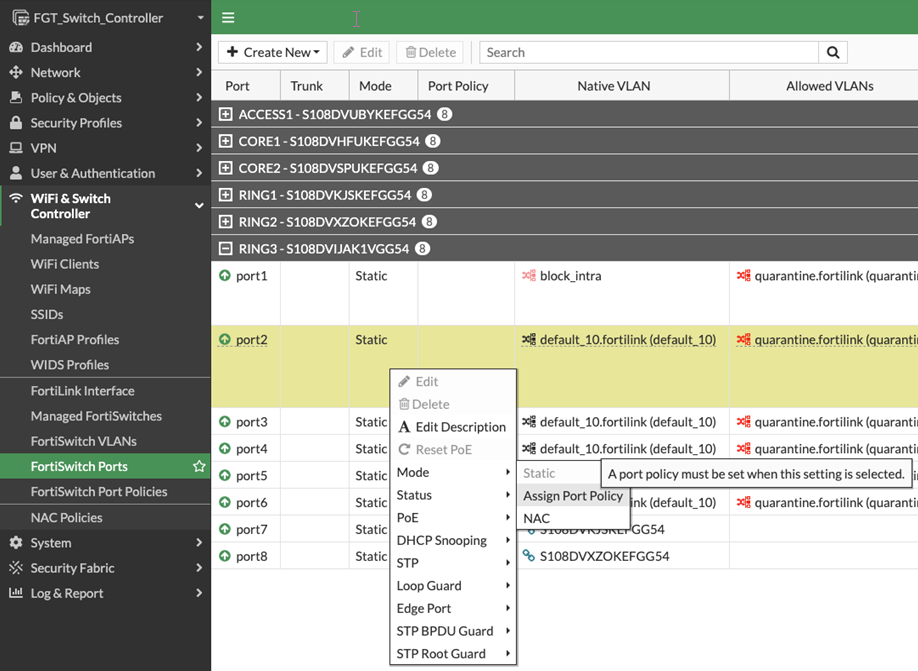Open Managed FortiSwitches page
918x671 pixels.
pyautogui.click(x=96, y=416)
